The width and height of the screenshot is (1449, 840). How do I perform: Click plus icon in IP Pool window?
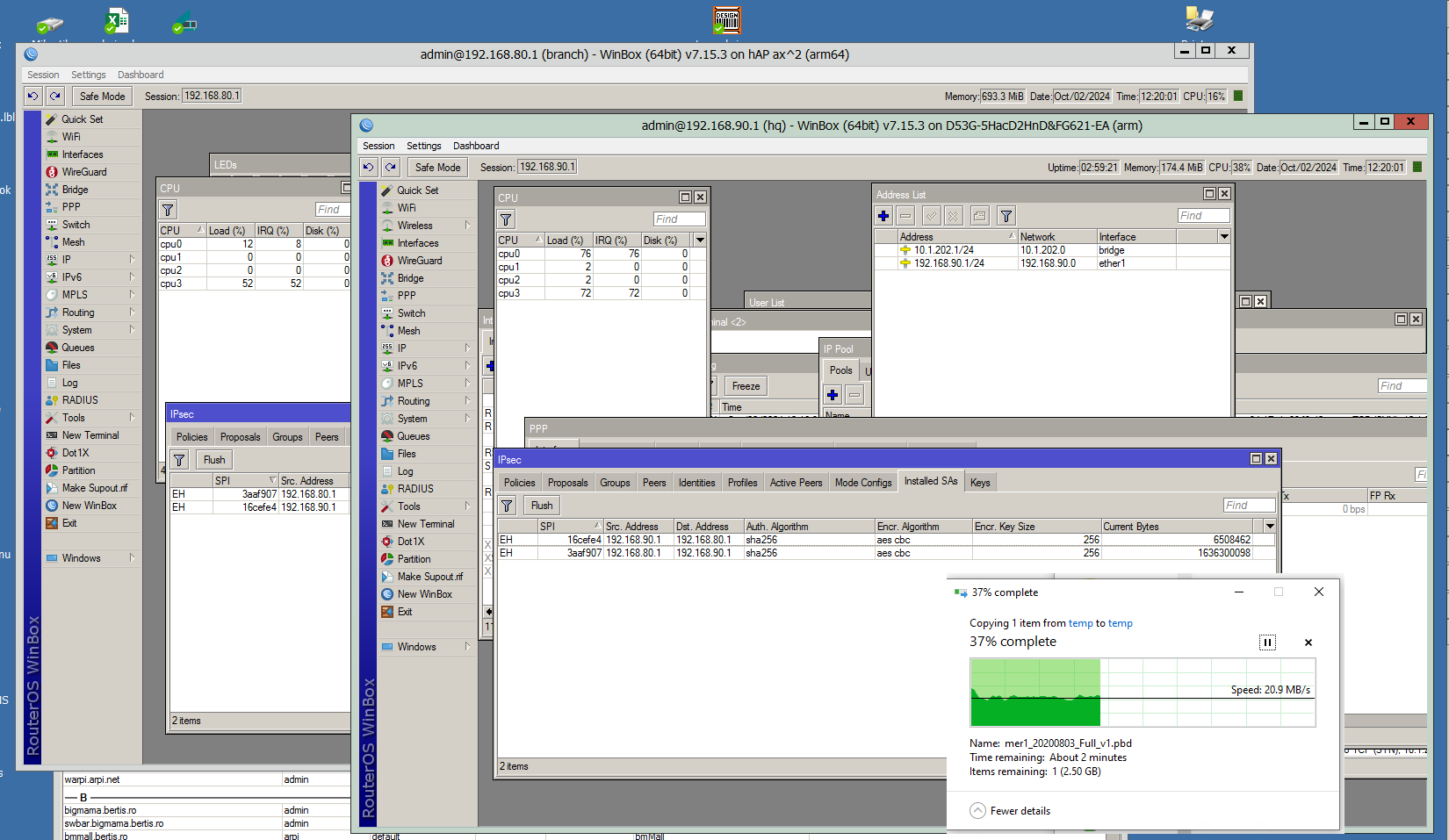point(833,395)
